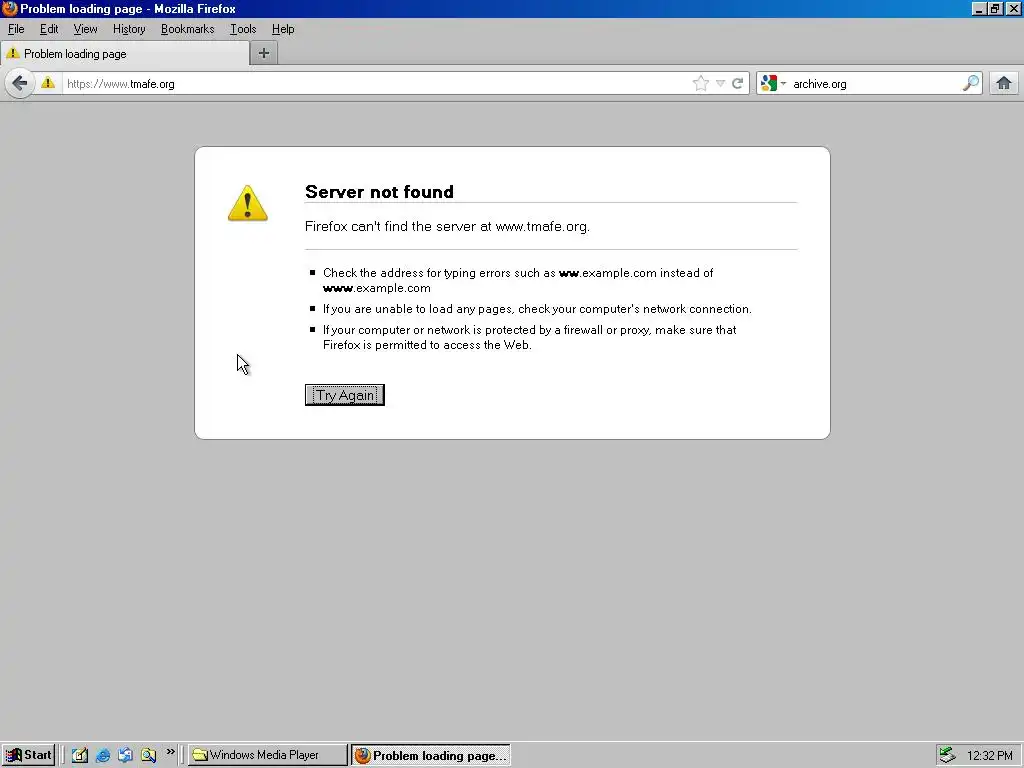Screen dimensions: 1024x768
Task: Open the Google search engine selector
Action: [773, 83]
